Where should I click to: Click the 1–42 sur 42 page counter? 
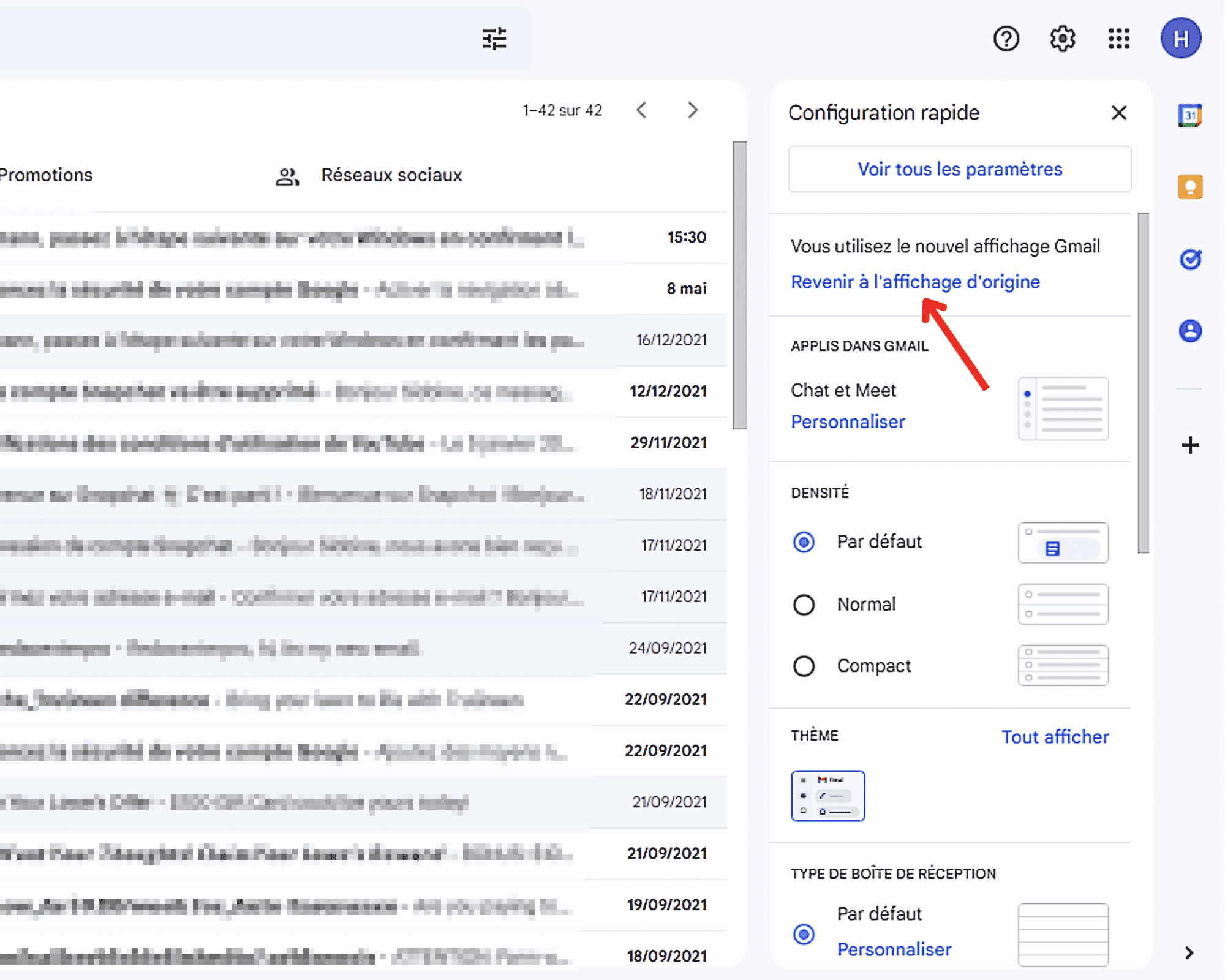point(562,110)
